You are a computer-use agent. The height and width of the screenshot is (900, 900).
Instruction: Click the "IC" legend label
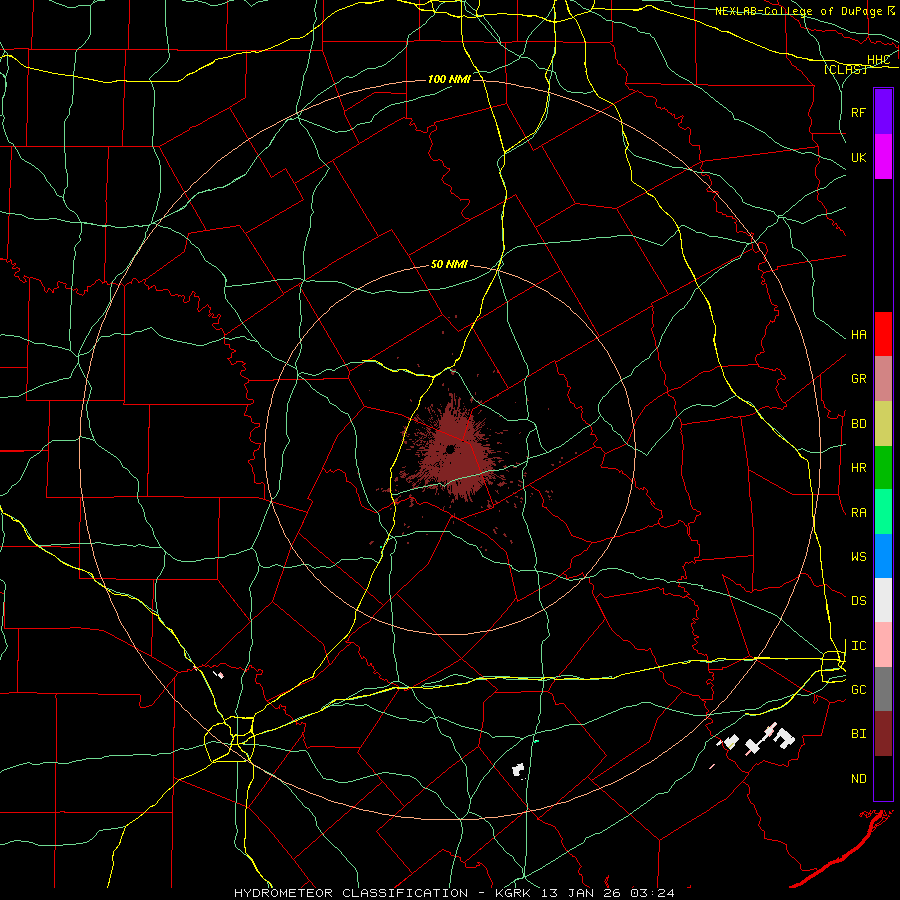click(x=858, y=646)
